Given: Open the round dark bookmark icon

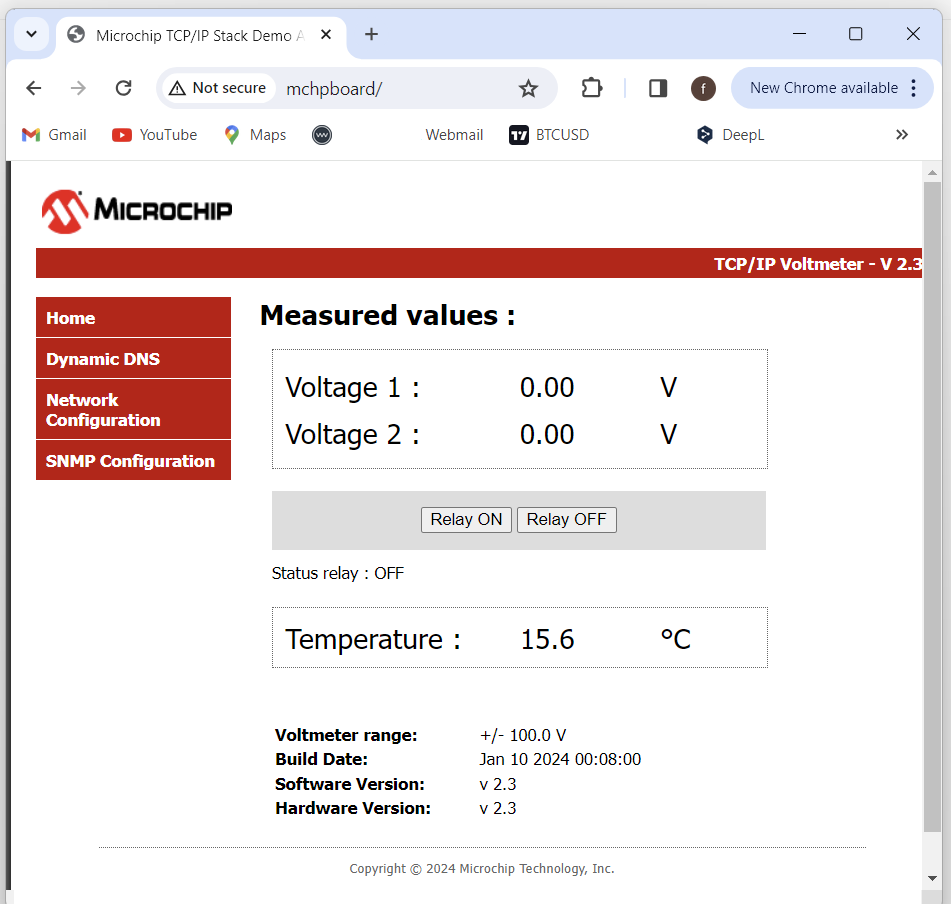Looking at the screenshot, I should click(322, 135).
